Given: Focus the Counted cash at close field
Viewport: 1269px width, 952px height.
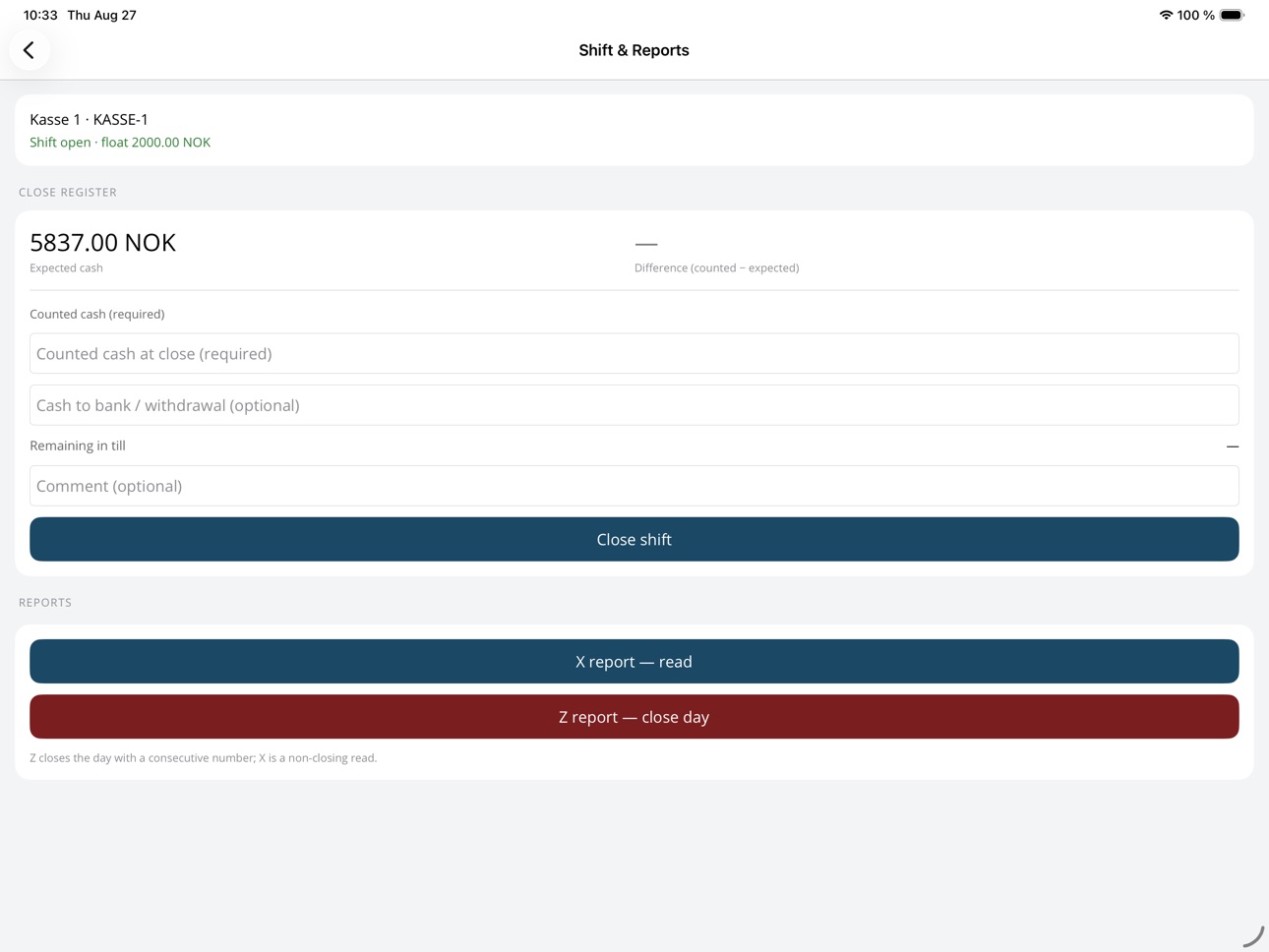Looking at the screenshot, I should pos(634,353).
